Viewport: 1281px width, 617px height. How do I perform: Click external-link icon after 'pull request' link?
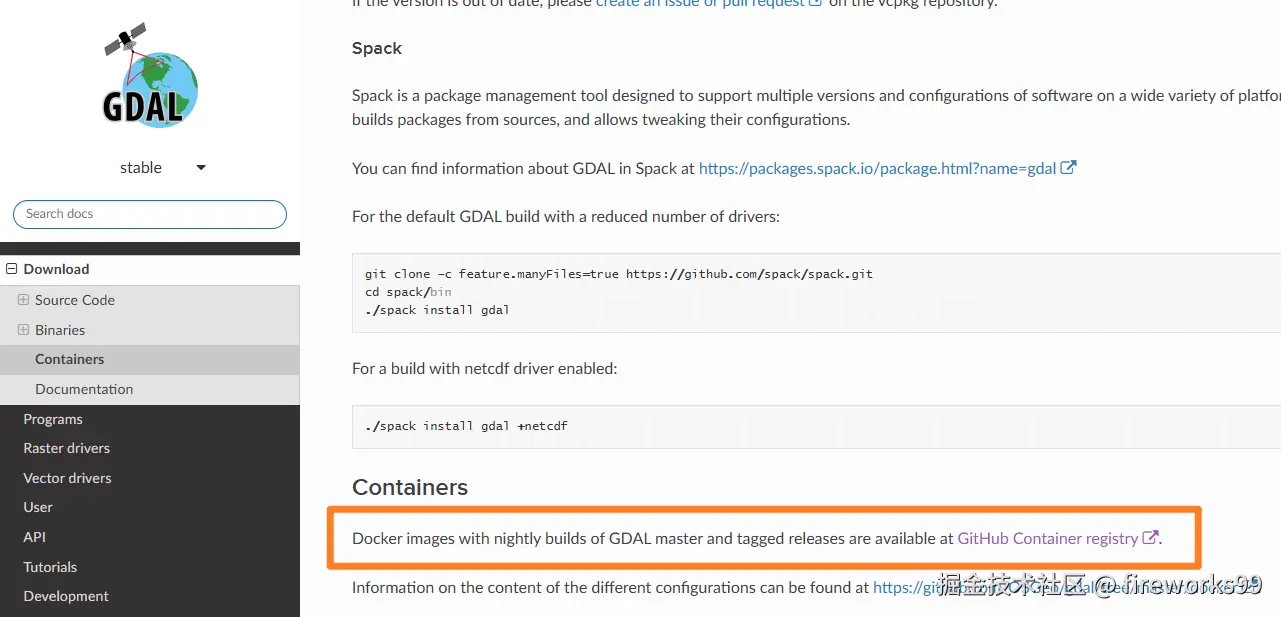(815, 3)
